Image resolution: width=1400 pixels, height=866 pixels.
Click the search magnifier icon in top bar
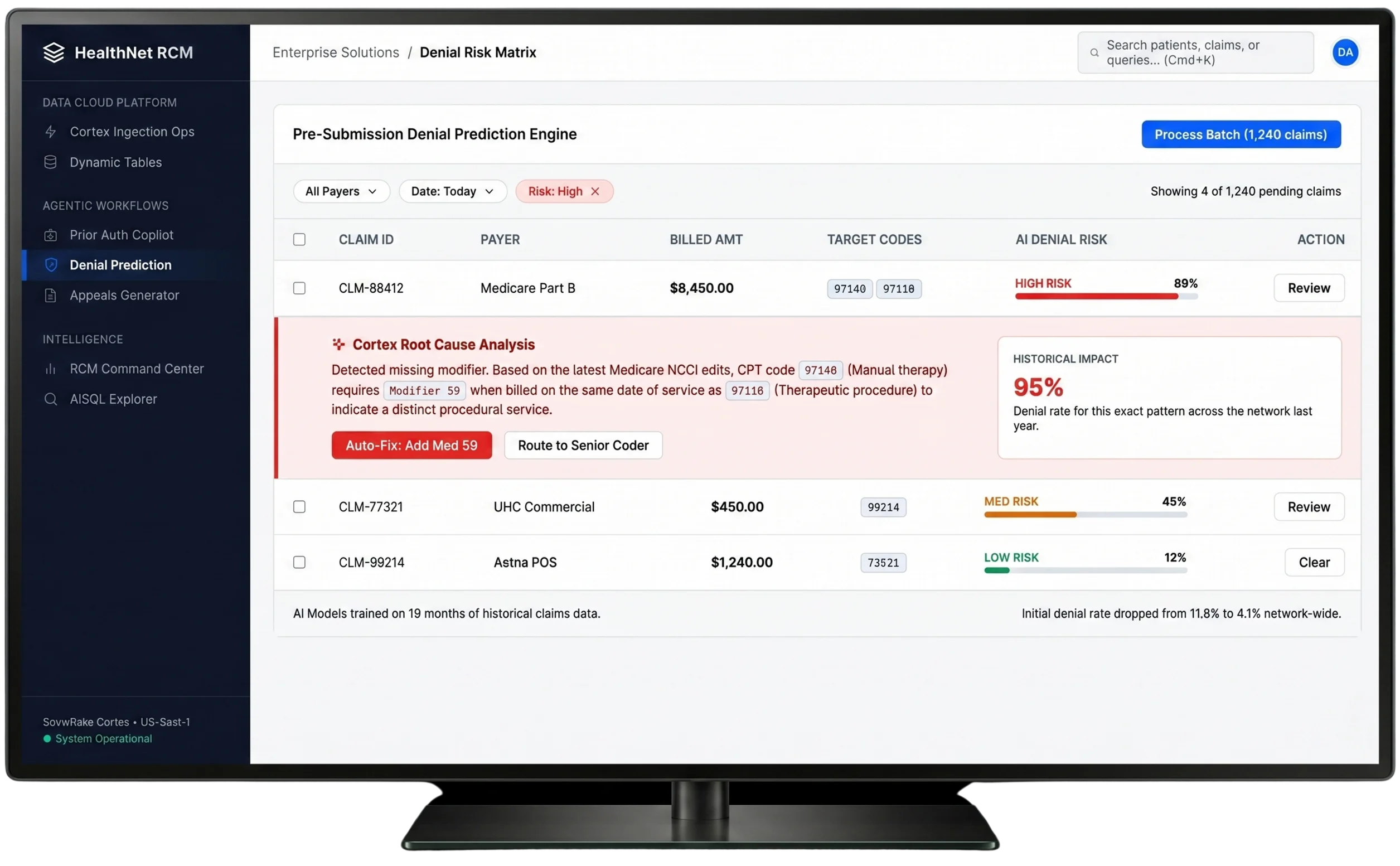(1094, 52)
